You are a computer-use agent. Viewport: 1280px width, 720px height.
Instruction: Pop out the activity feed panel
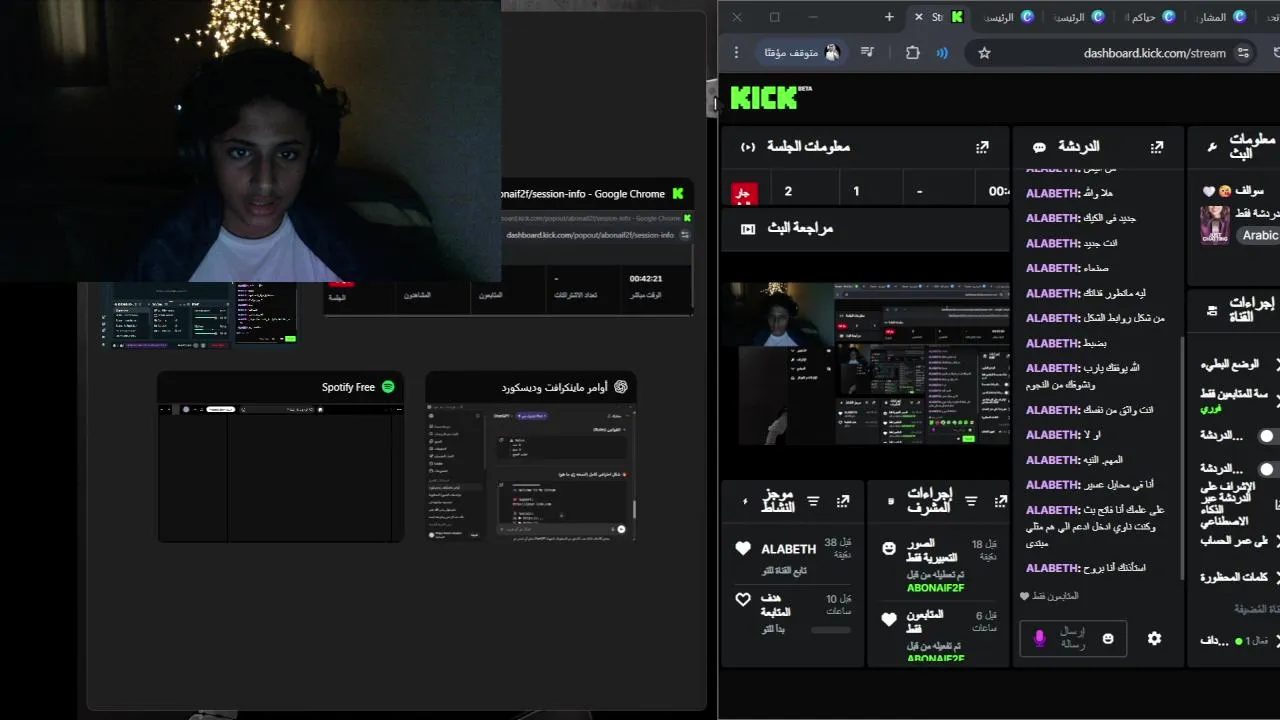[843, 501]
